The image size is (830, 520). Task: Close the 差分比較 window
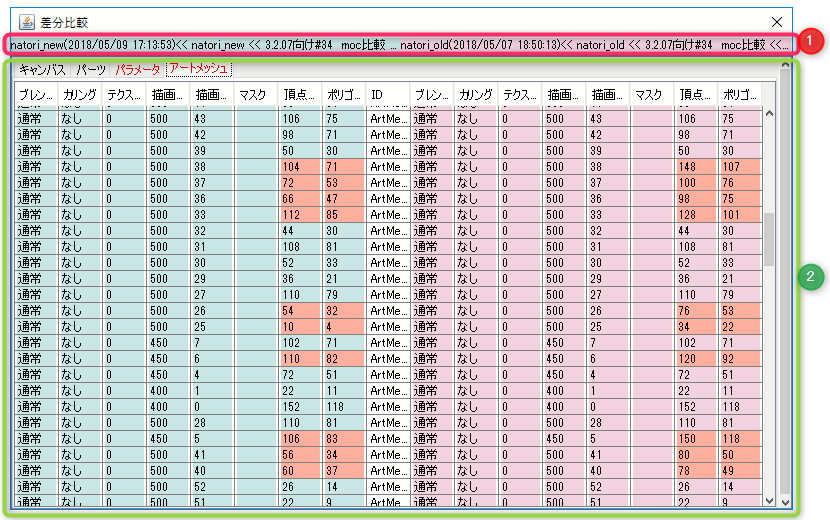777,21
